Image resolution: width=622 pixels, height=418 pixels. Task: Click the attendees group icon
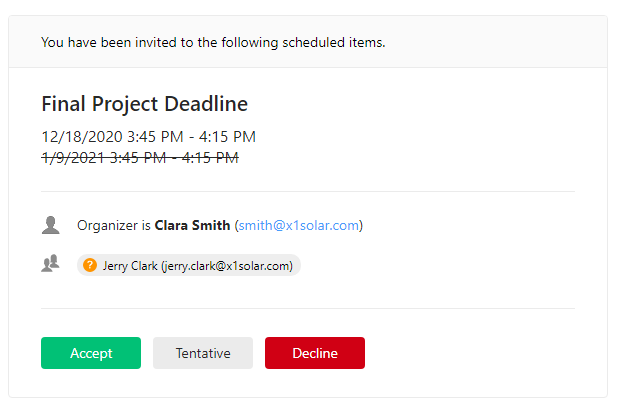pyautogui.click(x=50, y=263)
